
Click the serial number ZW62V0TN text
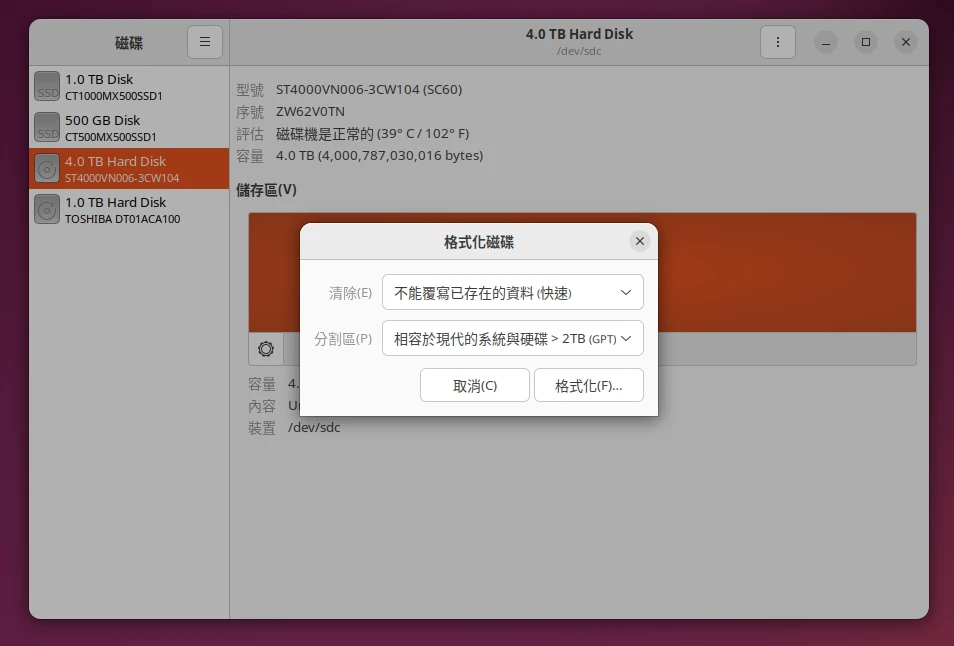[310, 112]
